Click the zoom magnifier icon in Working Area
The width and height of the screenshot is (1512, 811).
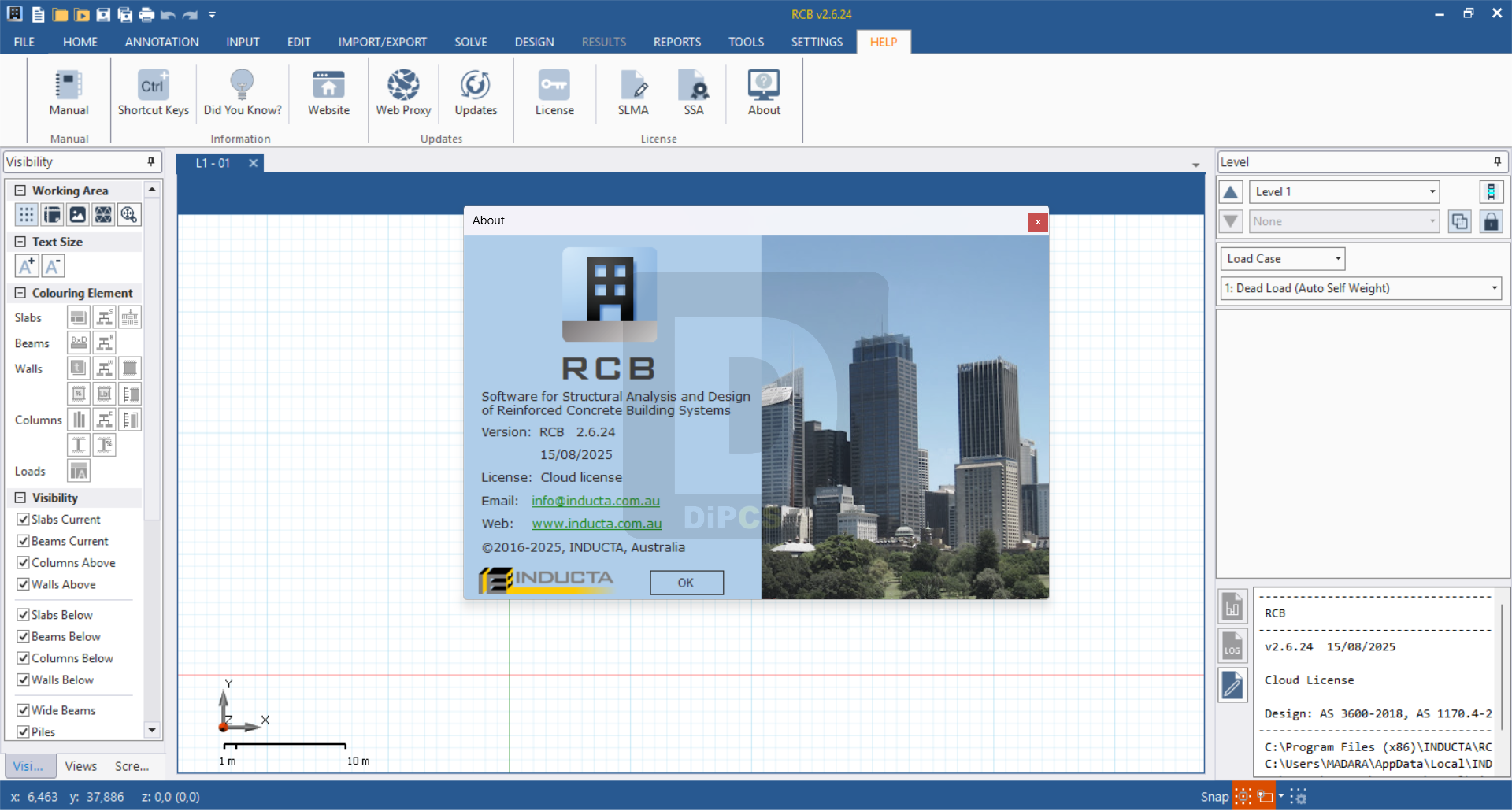point(129,214)
